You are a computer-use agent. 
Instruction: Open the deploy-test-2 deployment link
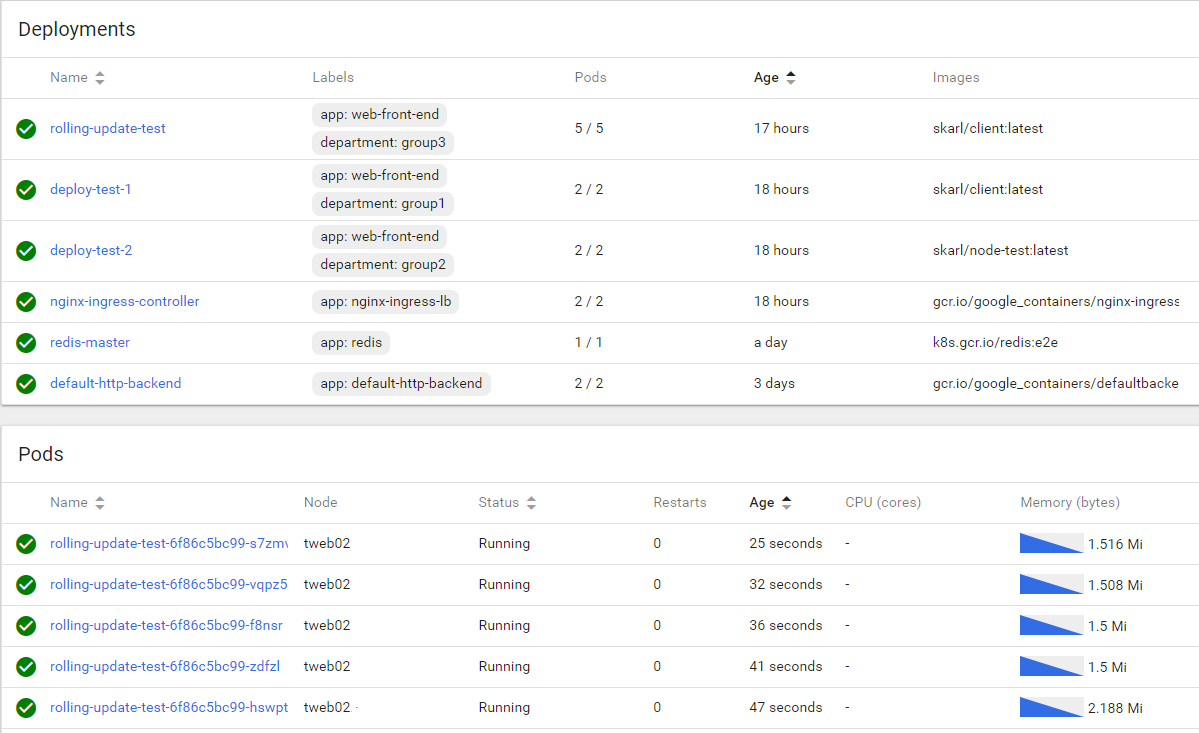pos(91,251)
